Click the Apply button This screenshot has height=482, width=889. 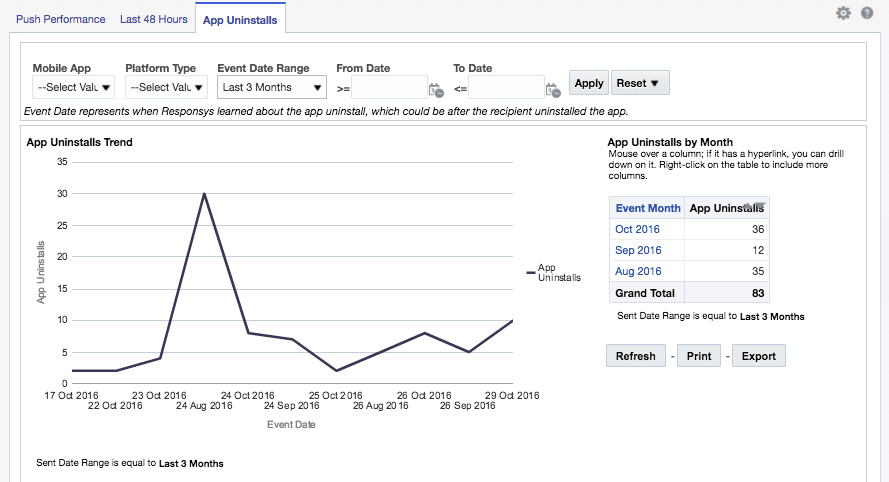click(589, 83)
